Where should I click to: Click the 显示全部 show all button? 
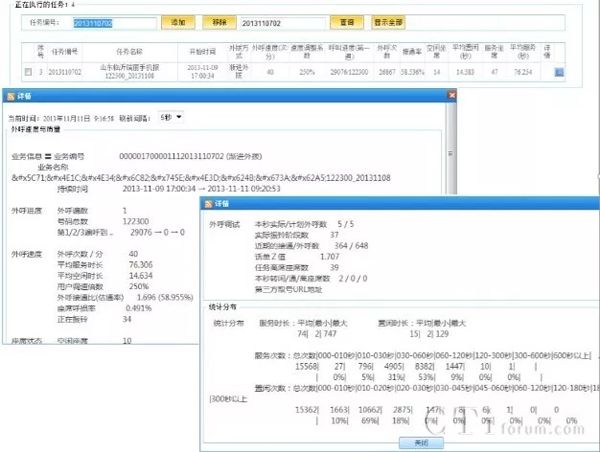click(x=388, y=20)
